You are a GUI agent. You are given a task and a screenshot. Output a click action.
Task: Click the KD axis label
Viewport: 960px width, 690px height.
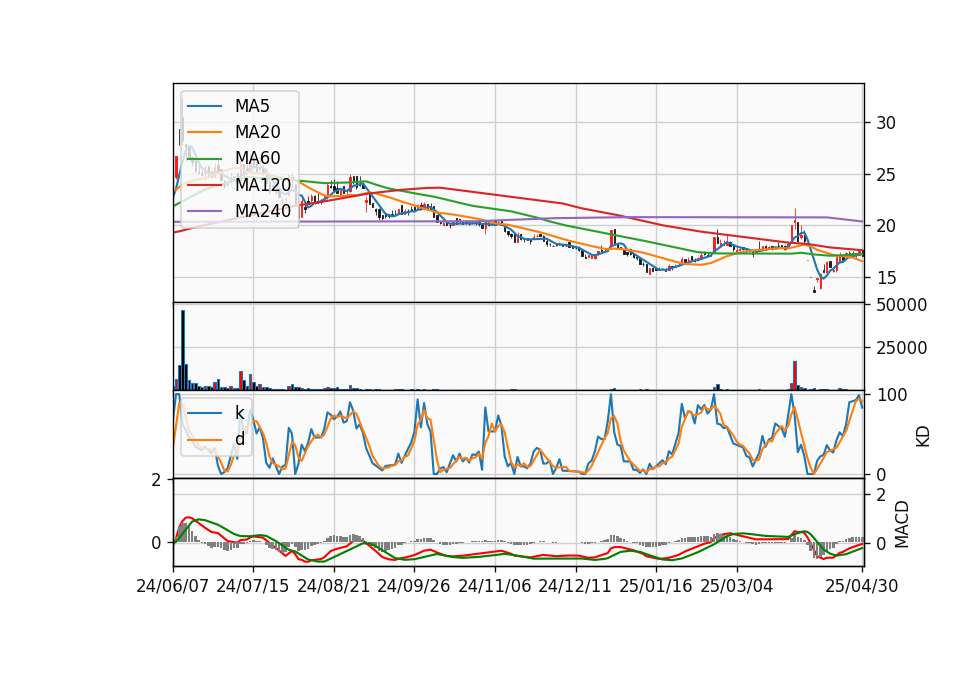(x=923, y=437)
